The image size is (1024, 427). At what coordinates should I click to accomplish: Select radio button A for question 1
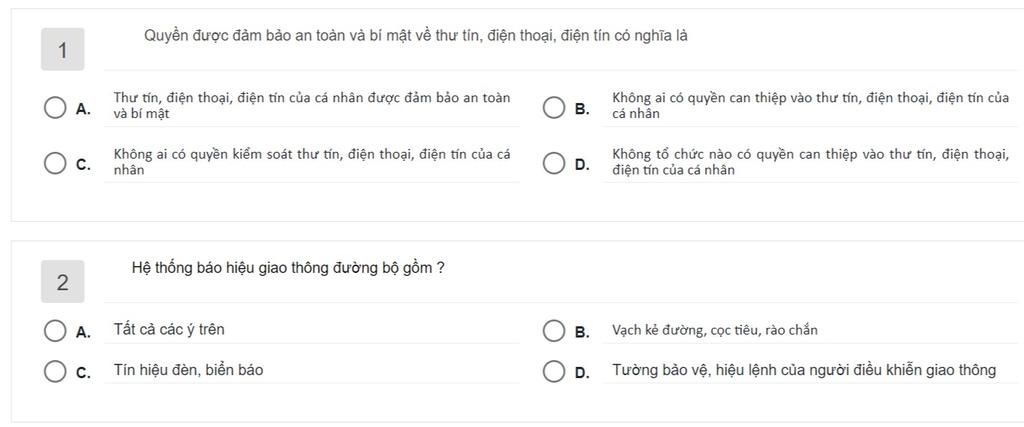point(55,107)
